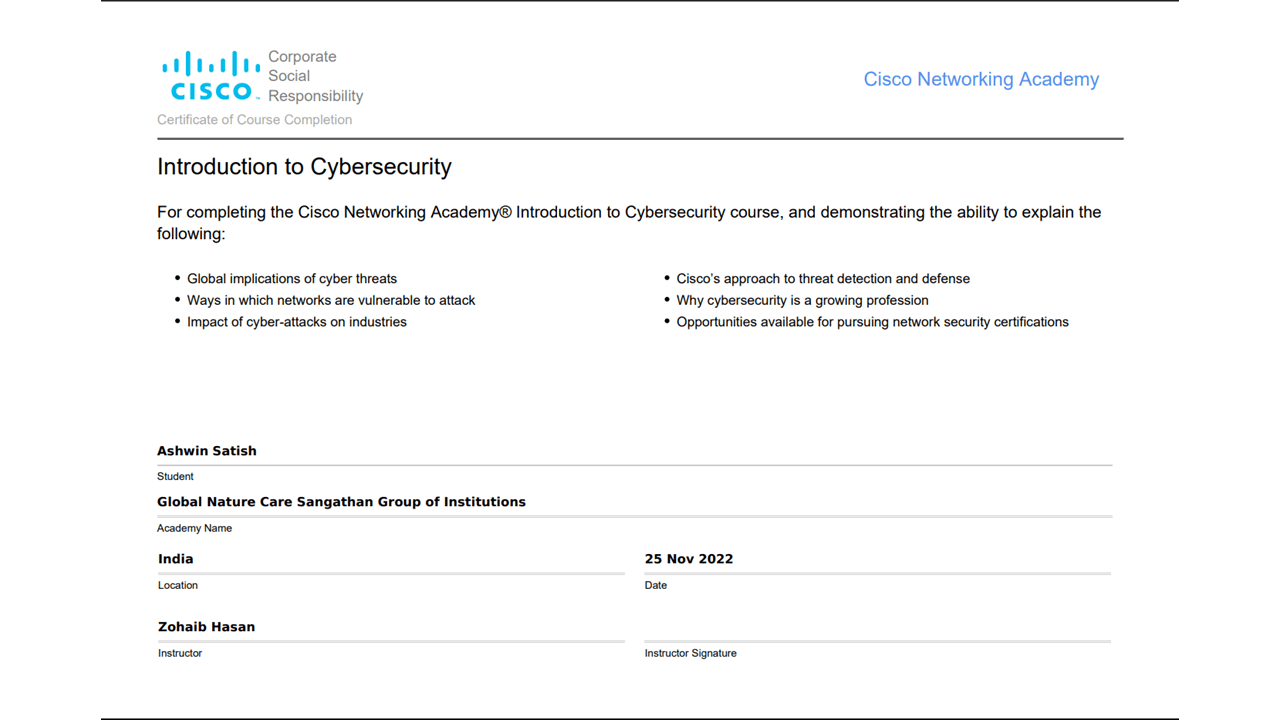Click the Academy Name field label

(194, 528)
